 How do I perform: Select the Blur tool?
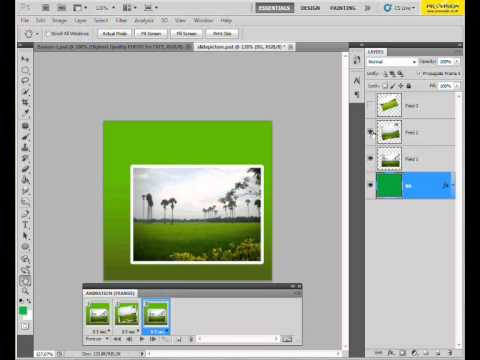click(x=25, y=191)
